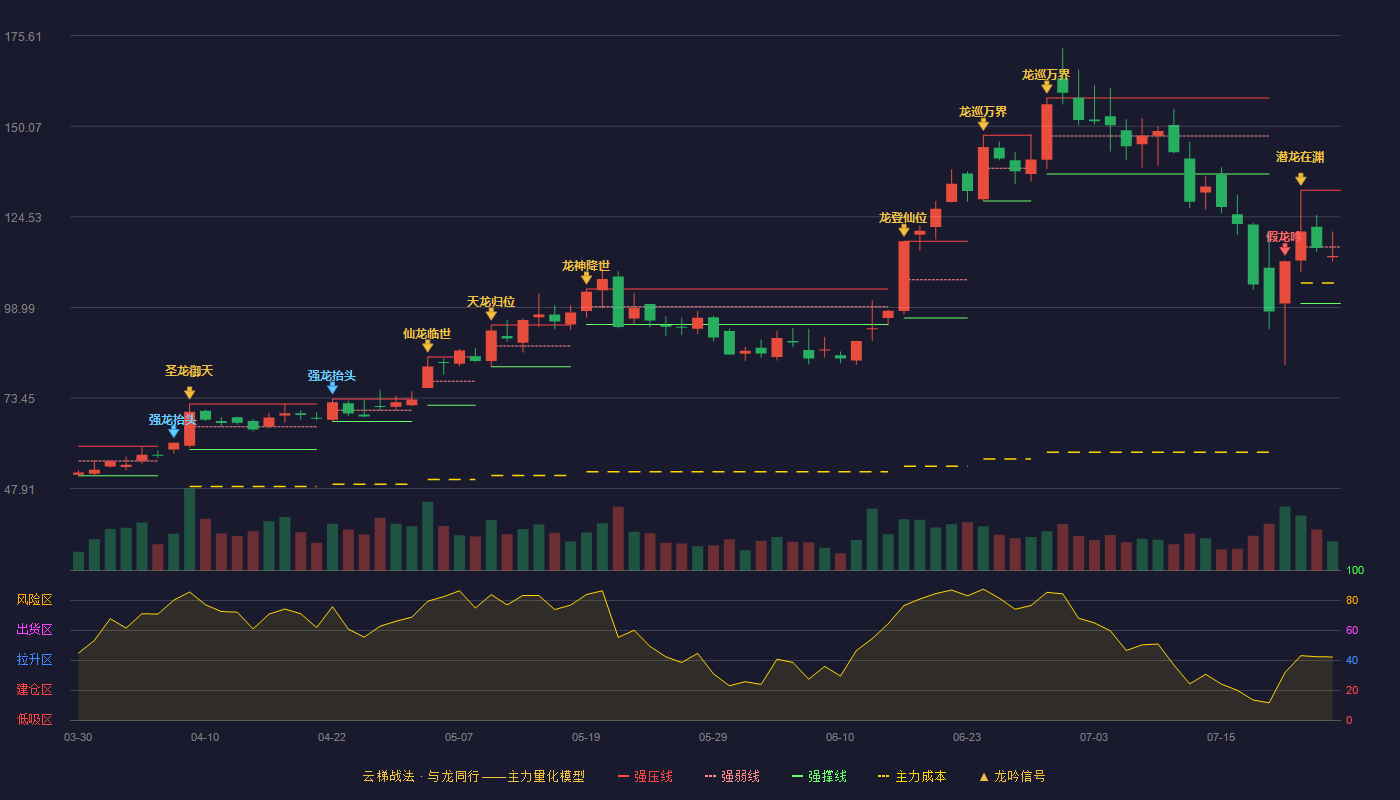The height and width of the screenshot is (800, 1400).
Task: Click the 风险区 zone label
Action: 34,600
